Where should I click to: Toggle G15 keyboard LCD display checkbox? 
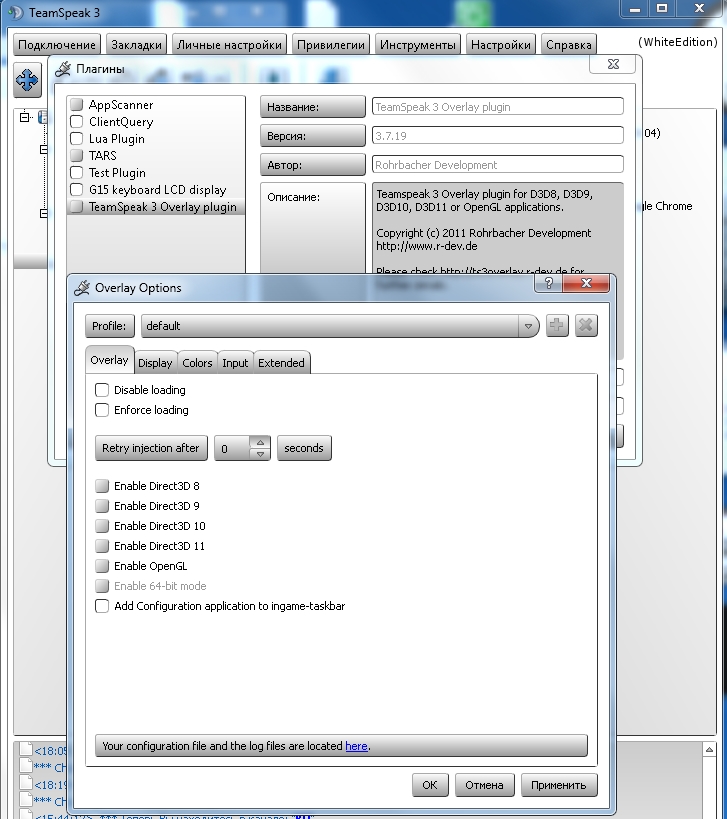pos(77,190)
